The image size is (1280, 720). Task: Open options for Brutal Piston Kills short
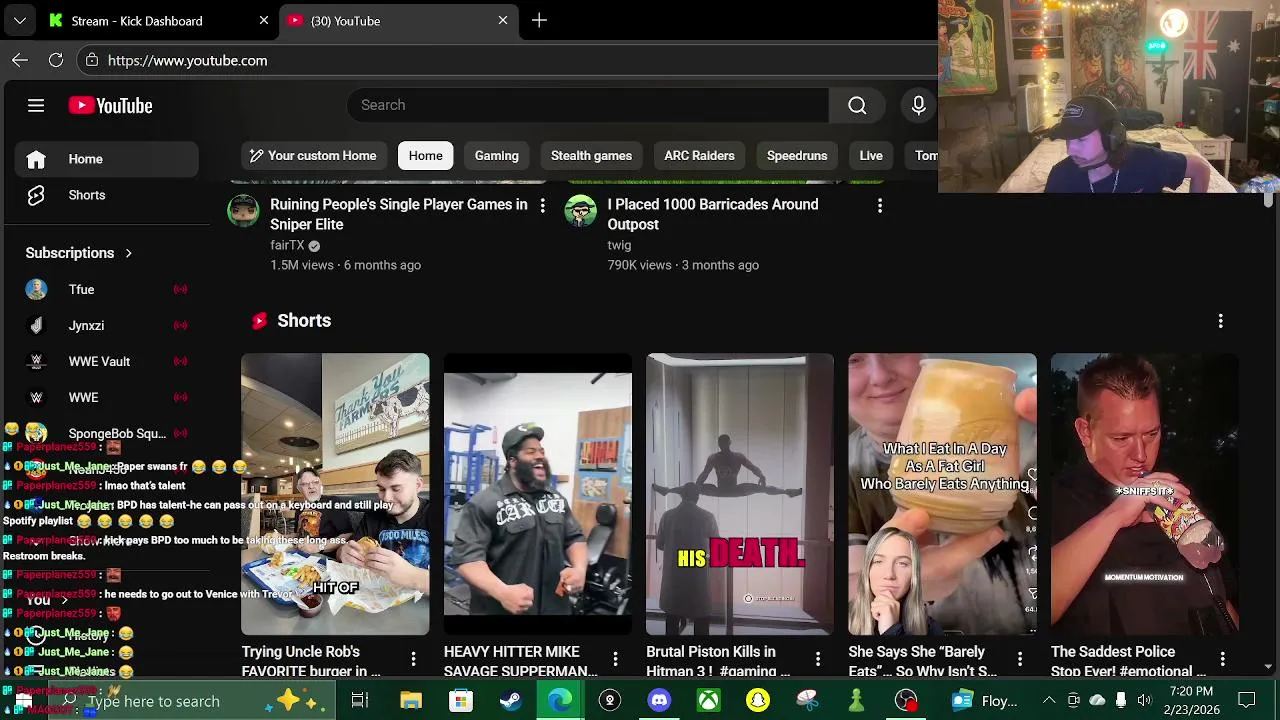pos(817,658)
